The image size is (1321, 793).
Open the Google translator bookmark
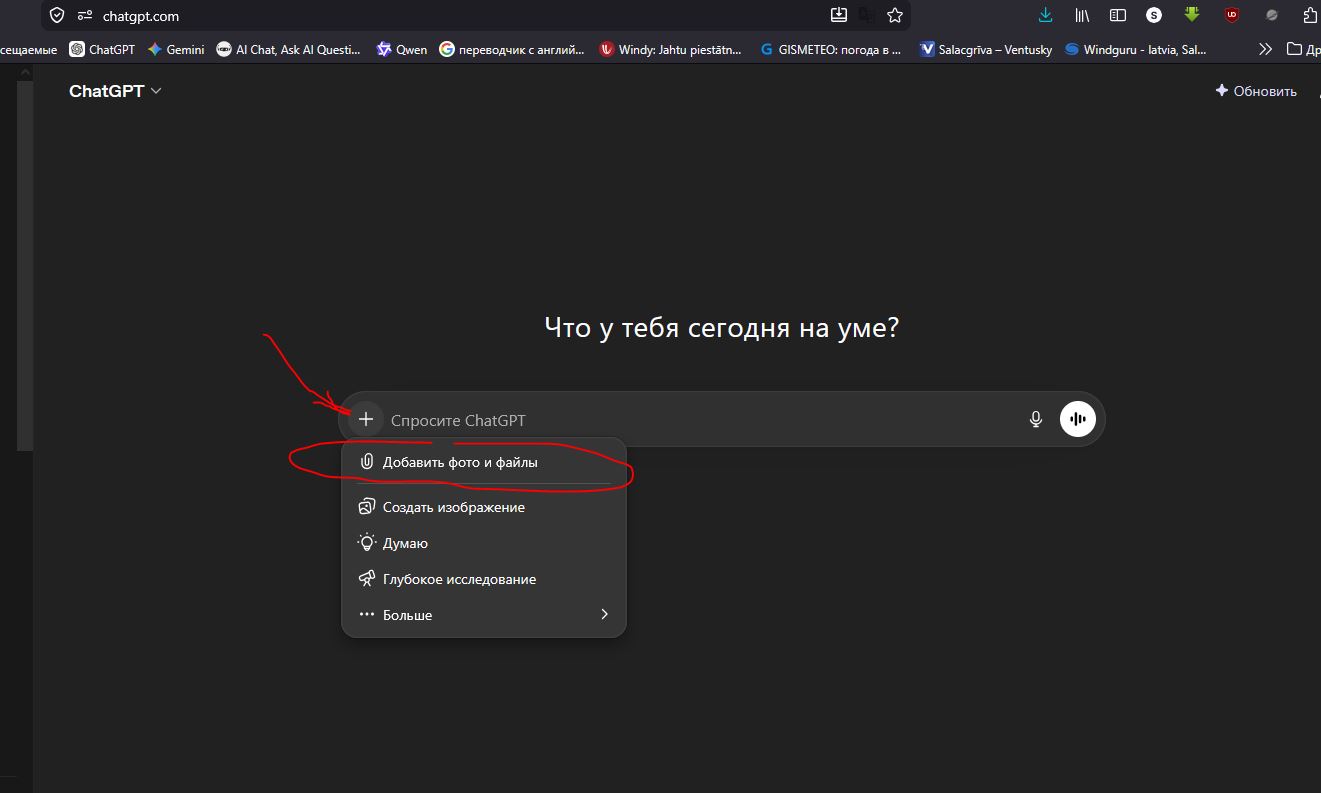[x=512, y=48]
